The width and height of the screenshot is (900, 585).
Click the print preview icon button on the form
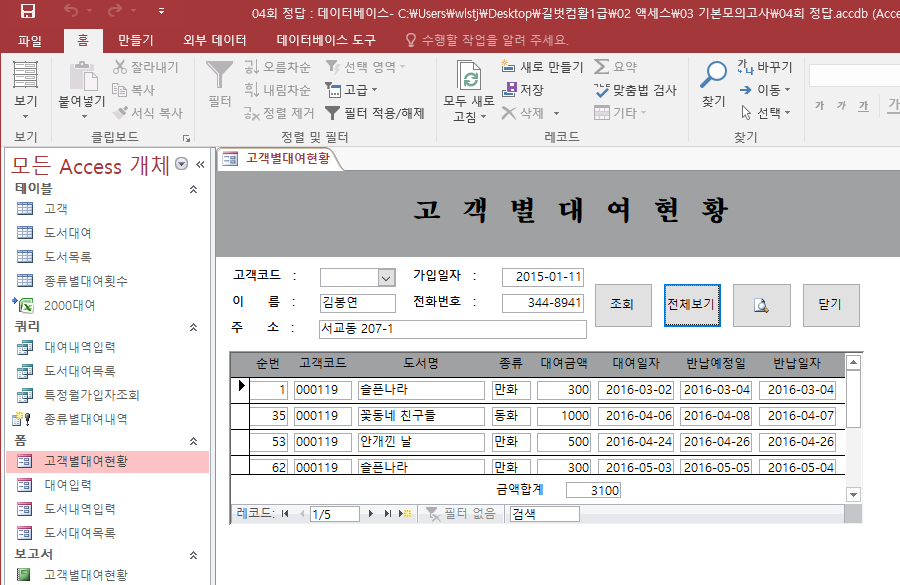coord(761,305)
